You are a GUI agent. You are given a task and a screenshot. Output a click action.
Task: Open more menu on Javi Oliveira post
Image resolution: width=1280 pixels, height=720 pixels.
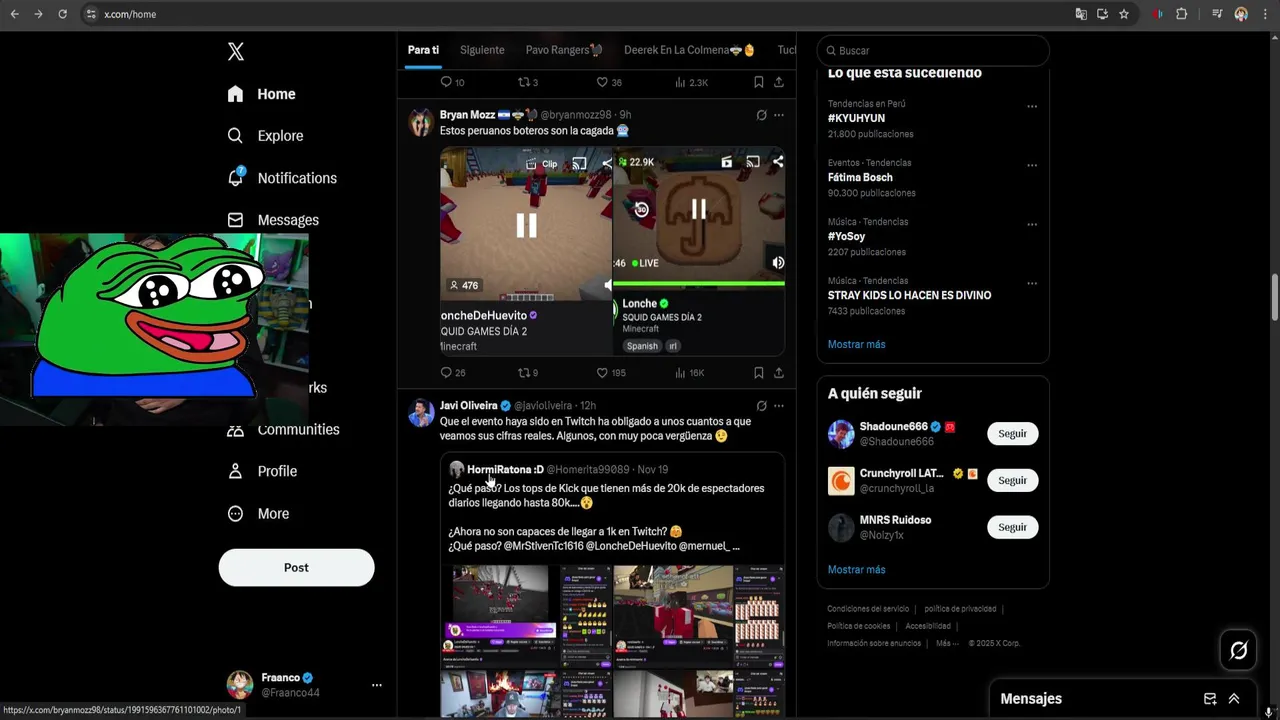(779, 406)
